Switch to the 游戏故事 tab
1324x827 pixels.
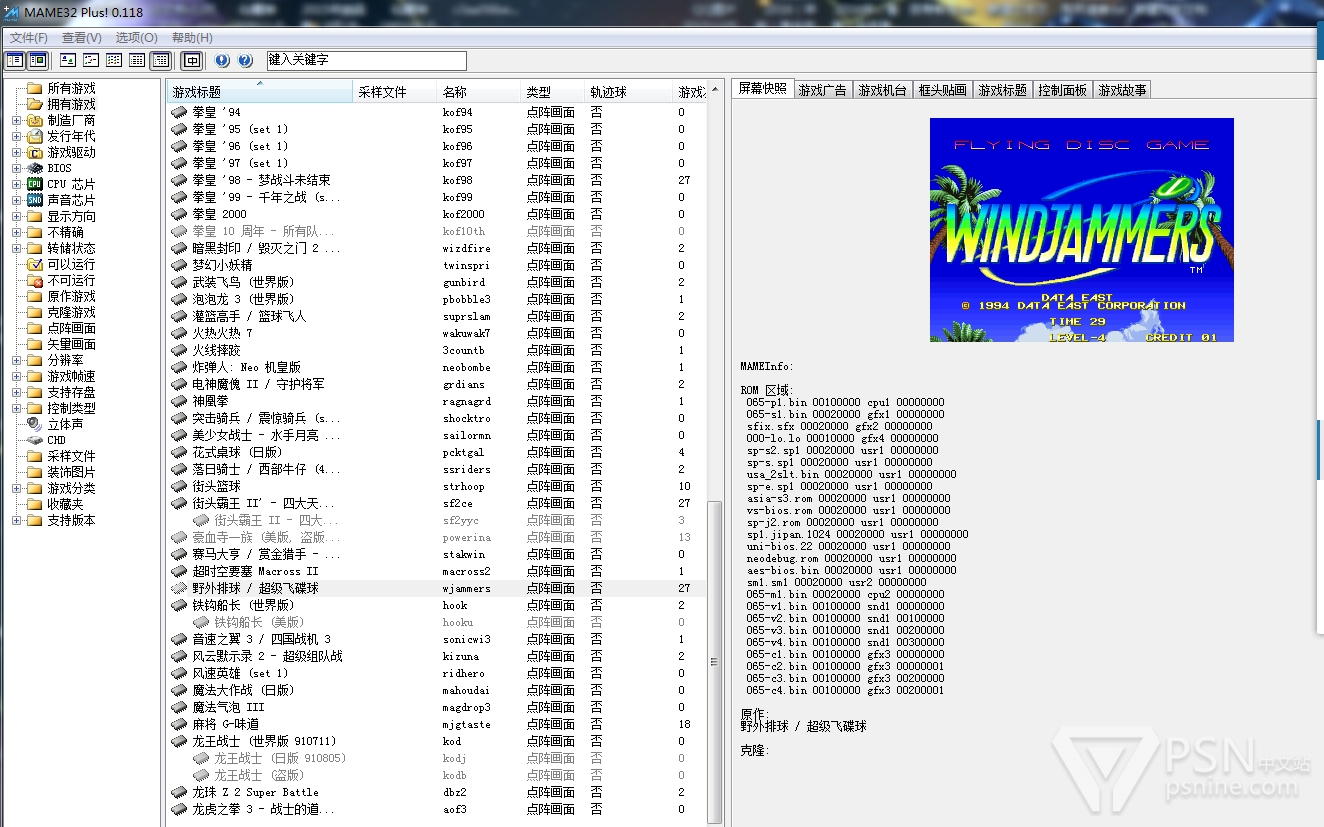[1122, 90]
